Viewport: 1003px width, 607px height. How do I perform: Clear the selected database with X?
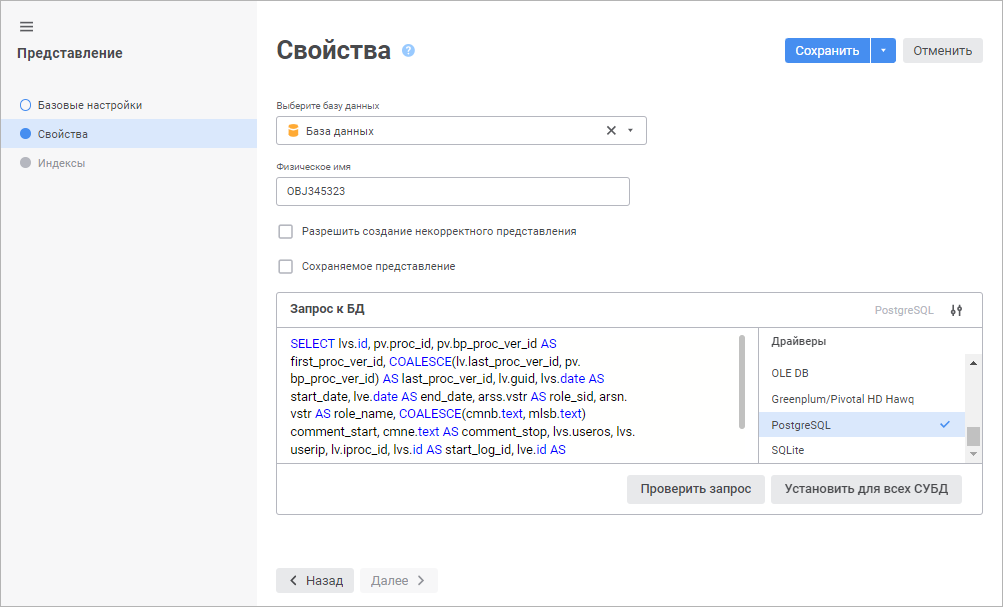611,131
